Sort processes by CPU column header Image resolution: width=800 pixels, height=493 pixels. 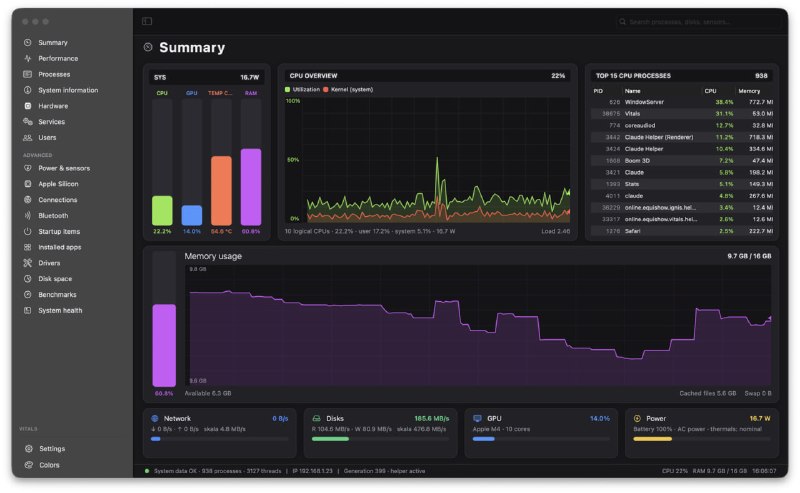point(710,91)
